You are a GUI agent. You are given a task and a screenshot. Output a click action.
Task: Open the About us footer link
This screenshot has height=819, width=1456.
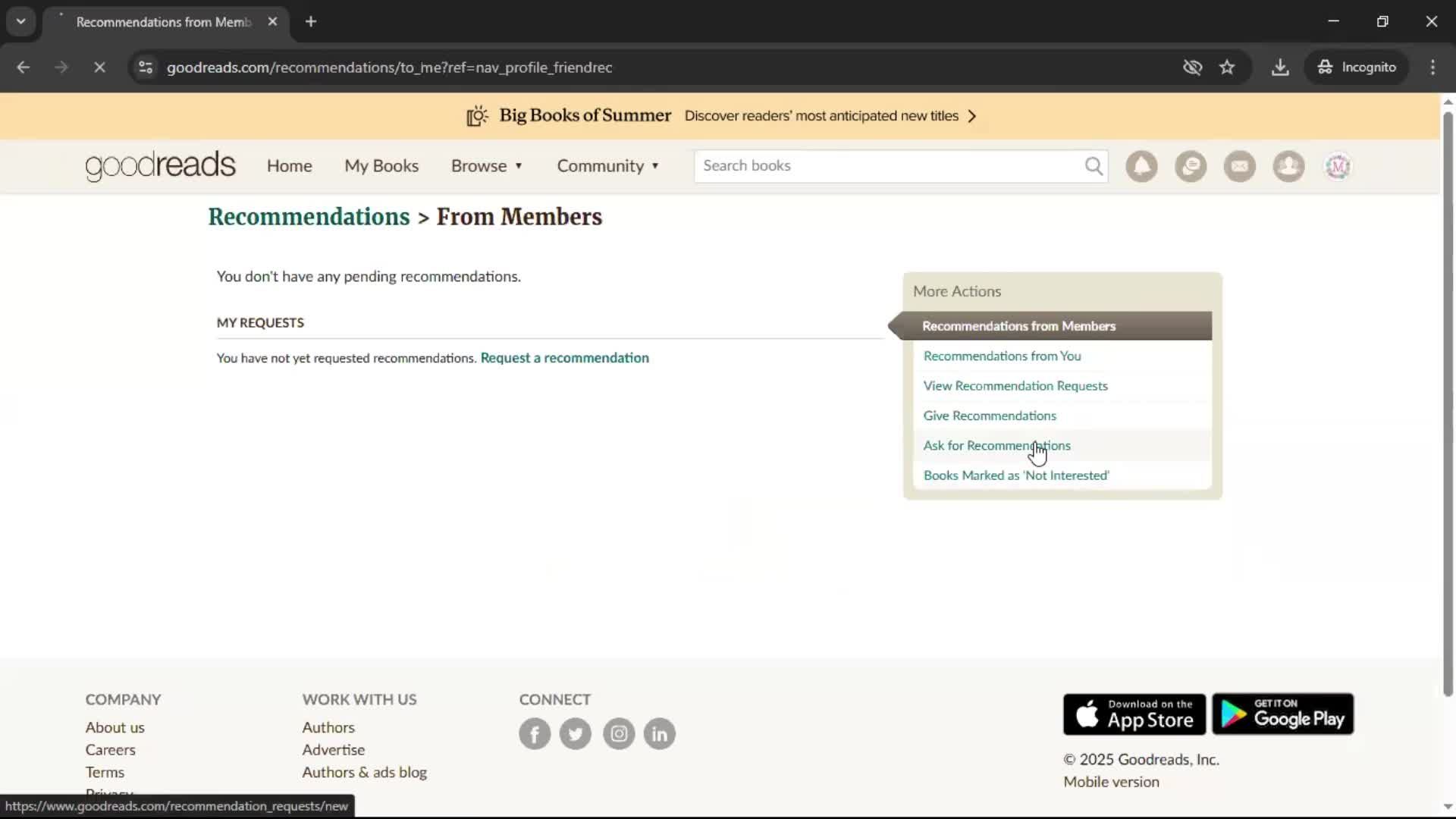click(x=115, y=727)
